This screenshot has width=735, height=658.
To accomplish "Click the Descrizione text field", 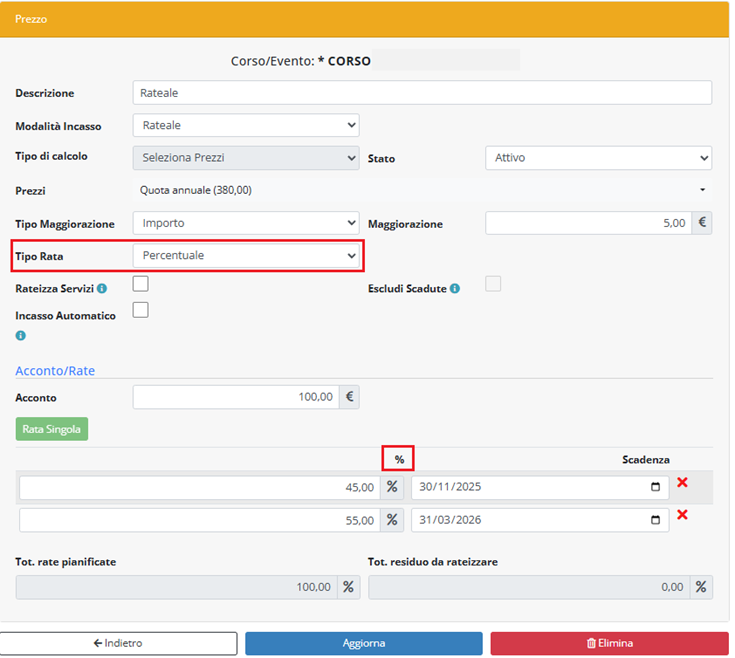I will coord(422,93).
